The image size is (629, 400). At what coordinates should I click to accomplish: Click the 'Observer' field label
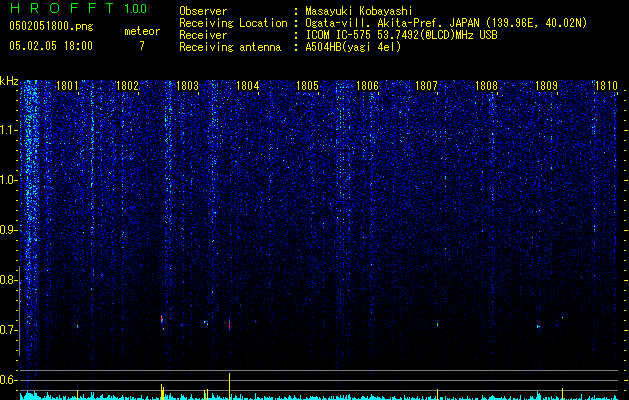203,11
